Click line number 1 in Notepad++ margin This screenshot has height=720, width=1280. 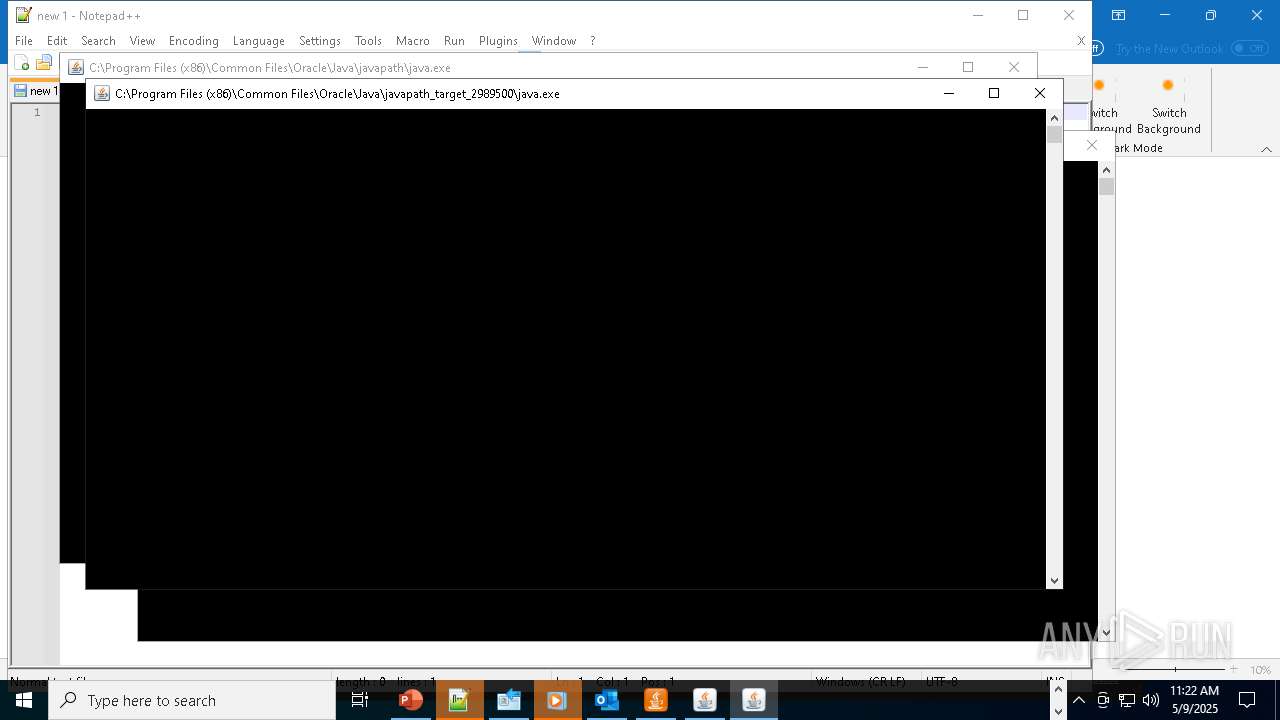tap(37, 112)
